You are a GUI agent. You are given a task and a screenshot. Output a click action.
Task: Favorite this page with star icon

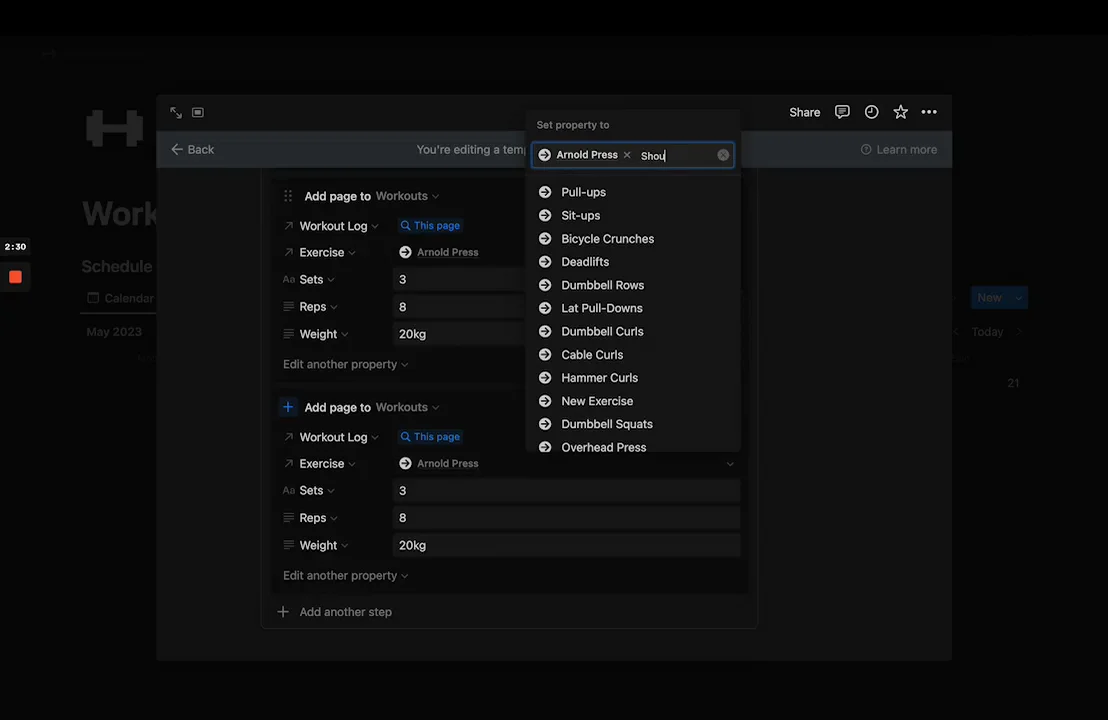[x=900, y=112]
